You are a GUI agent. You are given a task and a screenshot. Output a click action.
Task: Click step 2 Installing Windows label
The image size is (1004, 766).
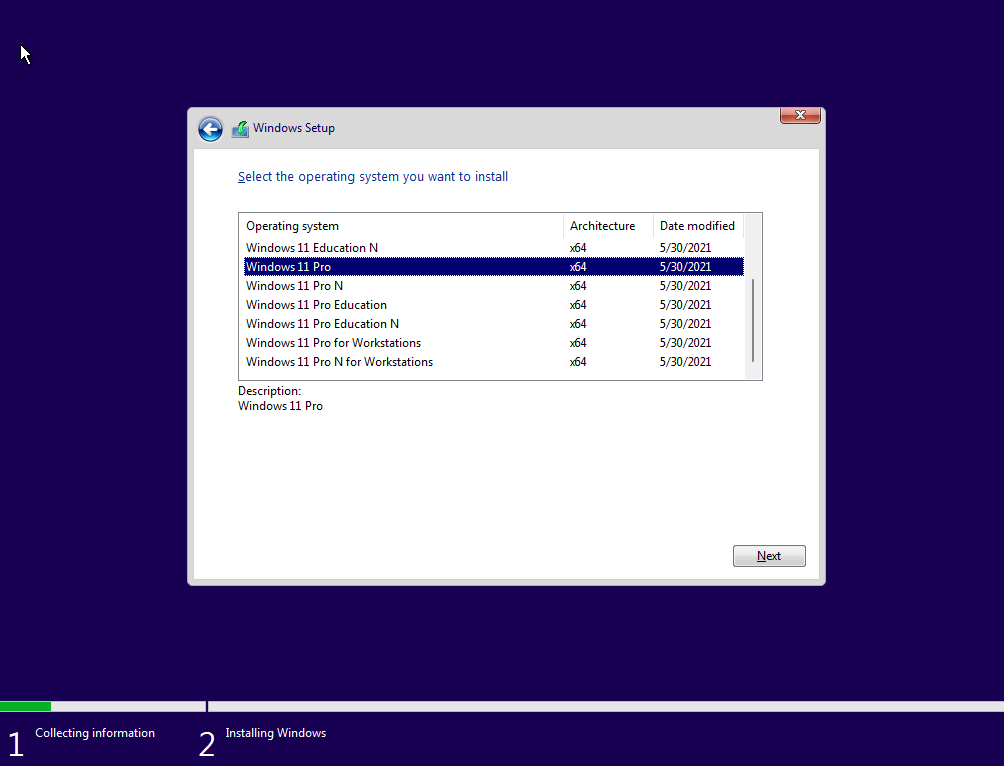(x=275, y=733)
